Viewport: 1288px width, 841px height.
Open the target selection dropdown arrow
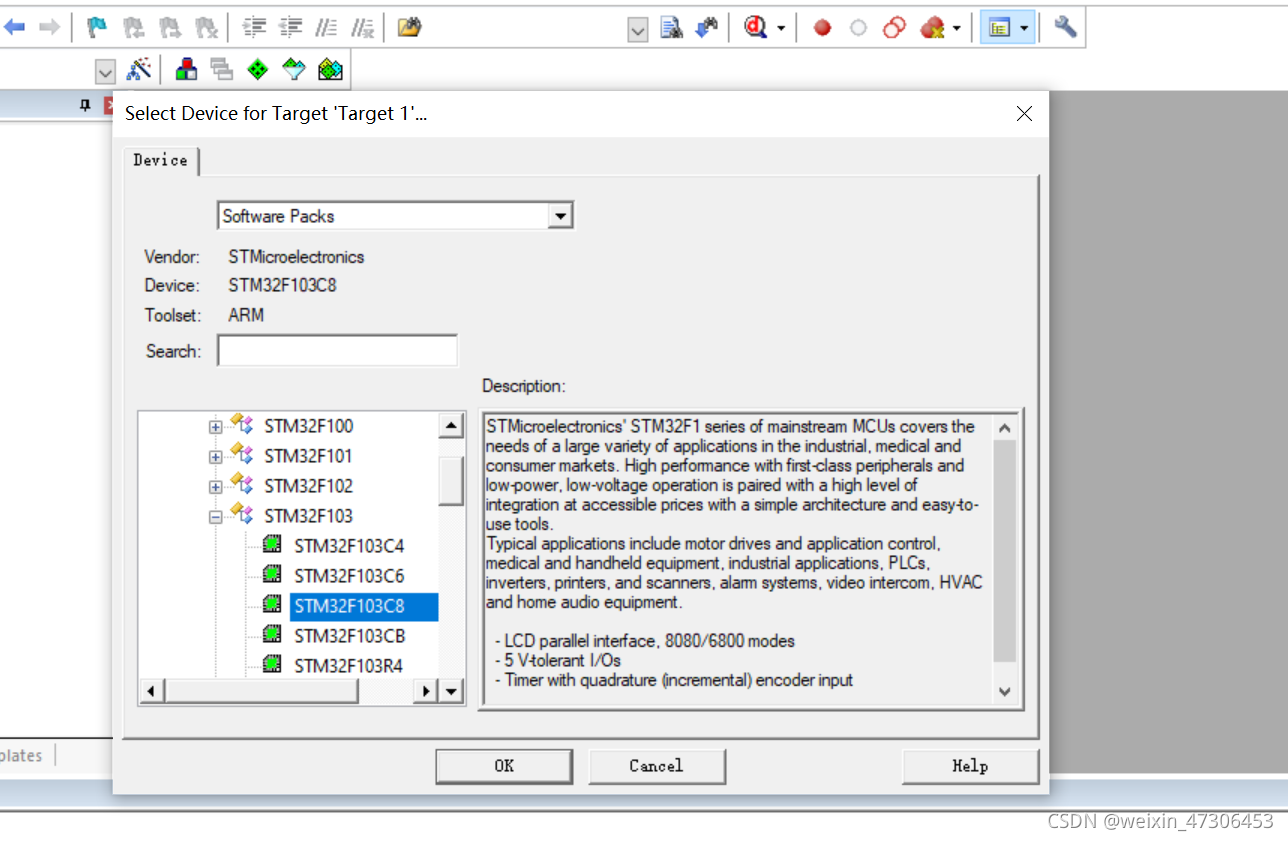click(105, 72)
